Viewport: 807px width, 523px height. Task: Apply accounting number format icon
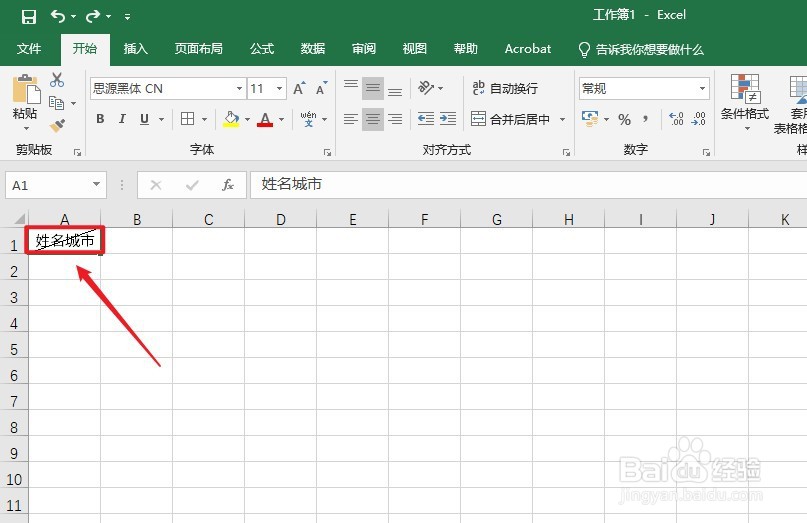coord(590,119)
